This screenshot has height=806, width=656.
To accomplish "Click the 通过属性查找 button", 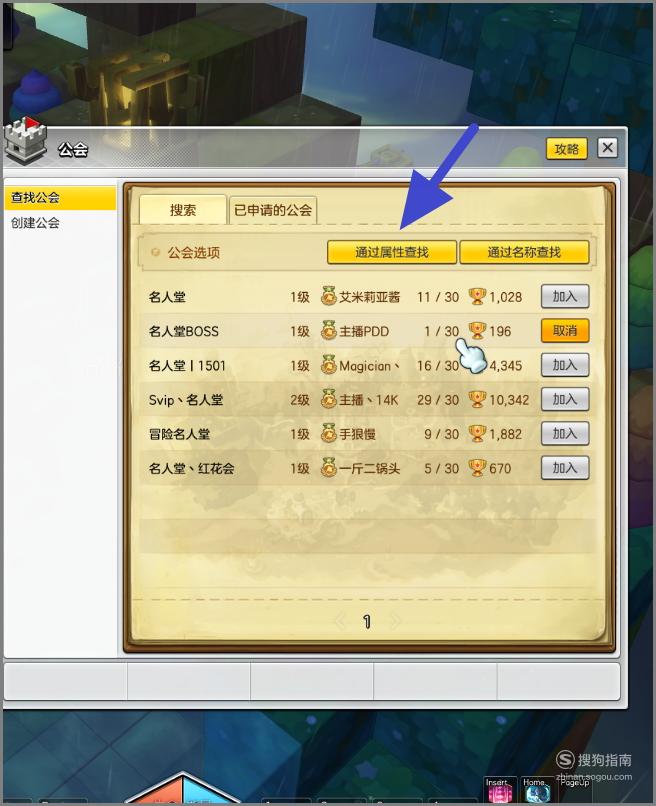I will (392, 252).
